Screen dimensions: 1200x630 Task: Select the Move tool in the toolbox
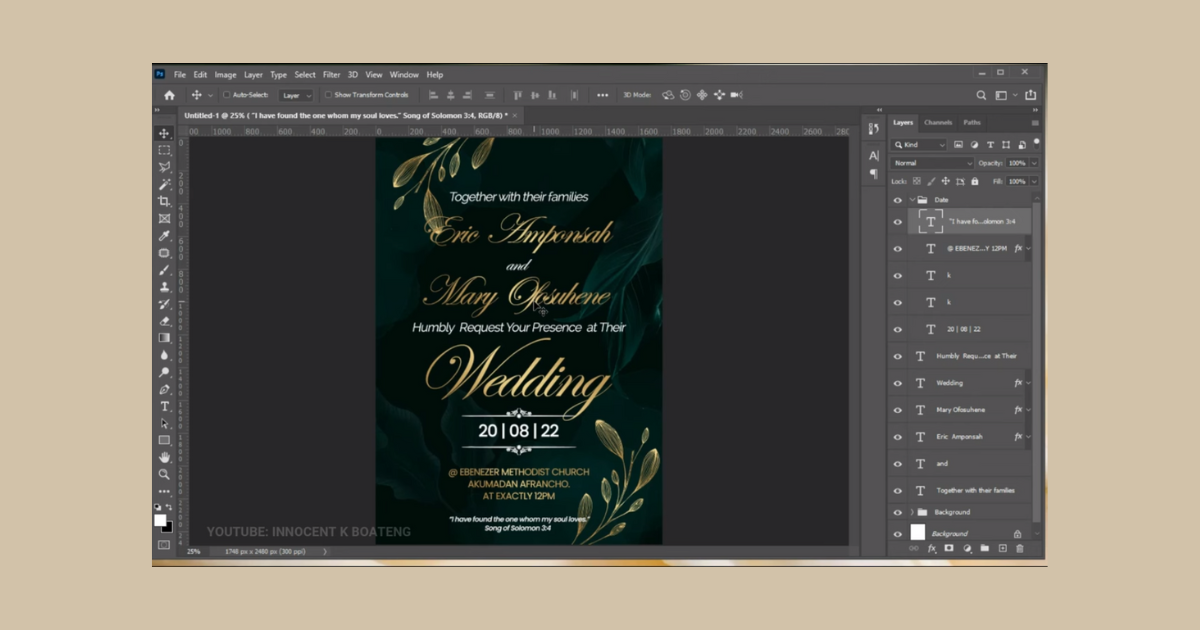[164, 133]
